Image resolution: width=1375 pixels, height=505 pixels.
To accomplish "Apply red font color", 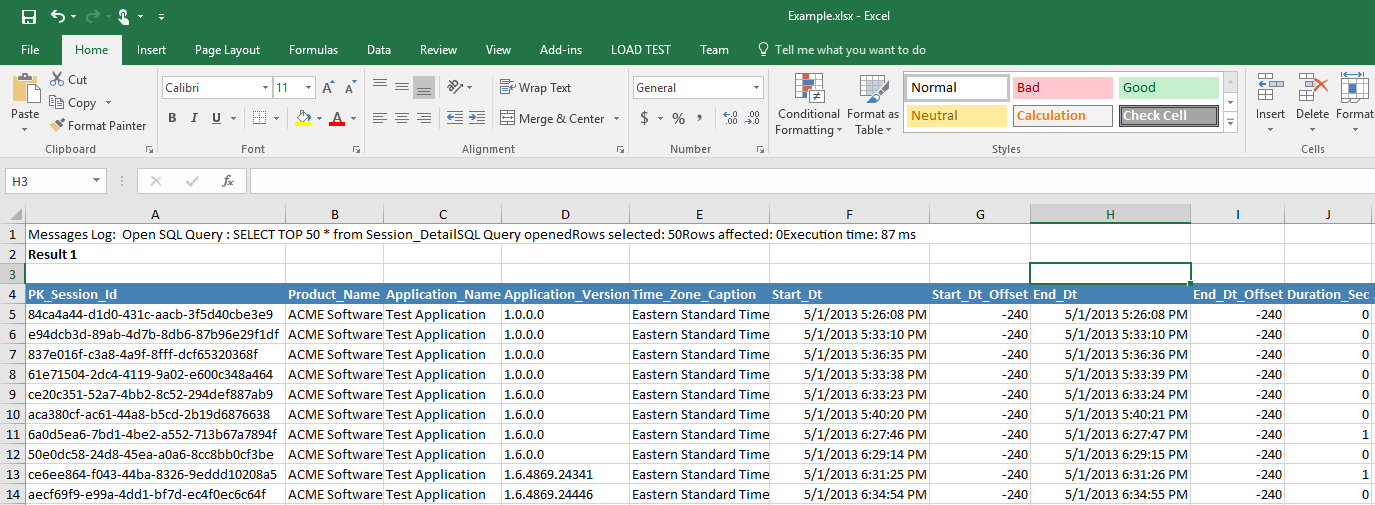I will pos(337,118).
